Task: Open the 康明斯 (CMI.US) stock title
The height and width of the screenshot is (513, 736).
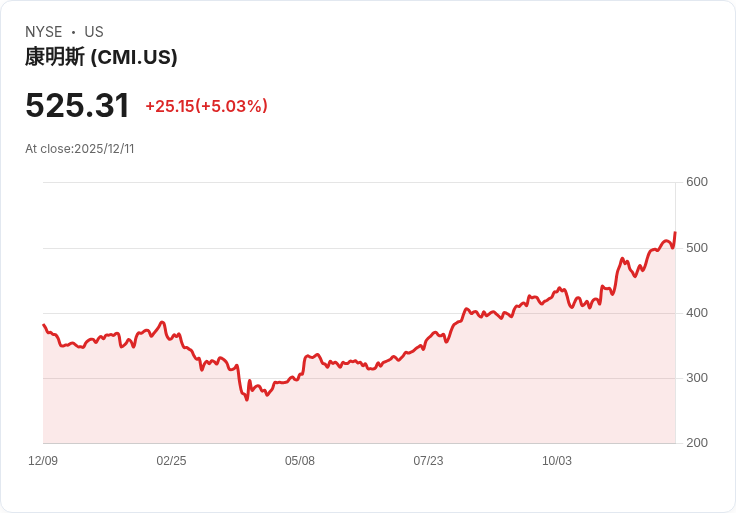Action: [x=101, y=57]
